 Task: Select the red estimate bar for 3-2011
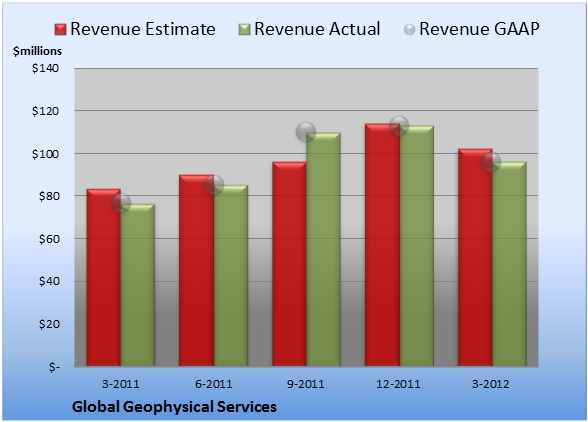coord(104,278)
